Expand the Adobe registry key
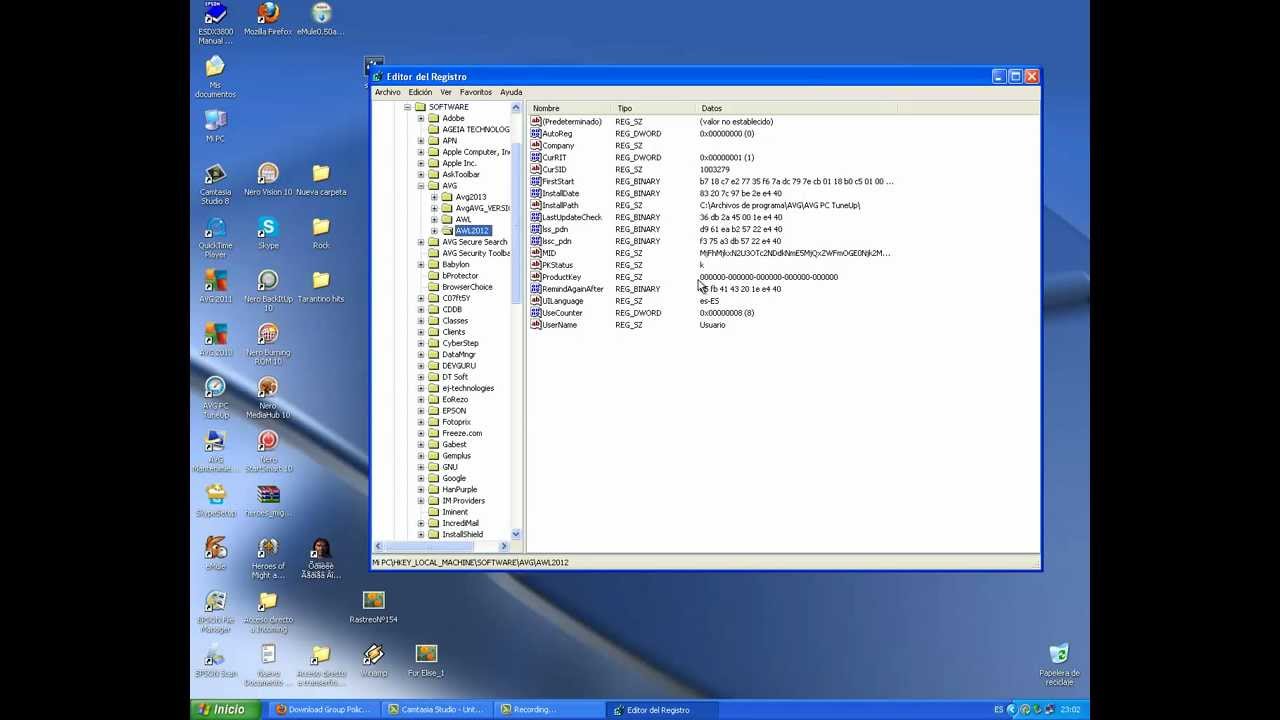 (421, 118)
